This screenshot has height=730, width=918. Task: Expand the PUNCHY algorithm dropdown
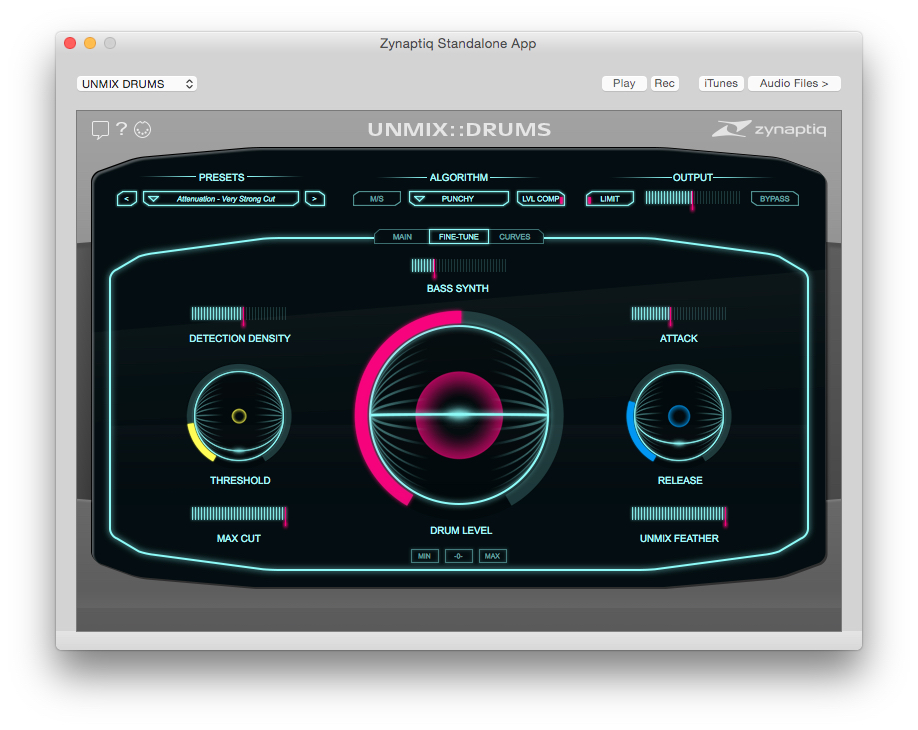click(458, 199)
